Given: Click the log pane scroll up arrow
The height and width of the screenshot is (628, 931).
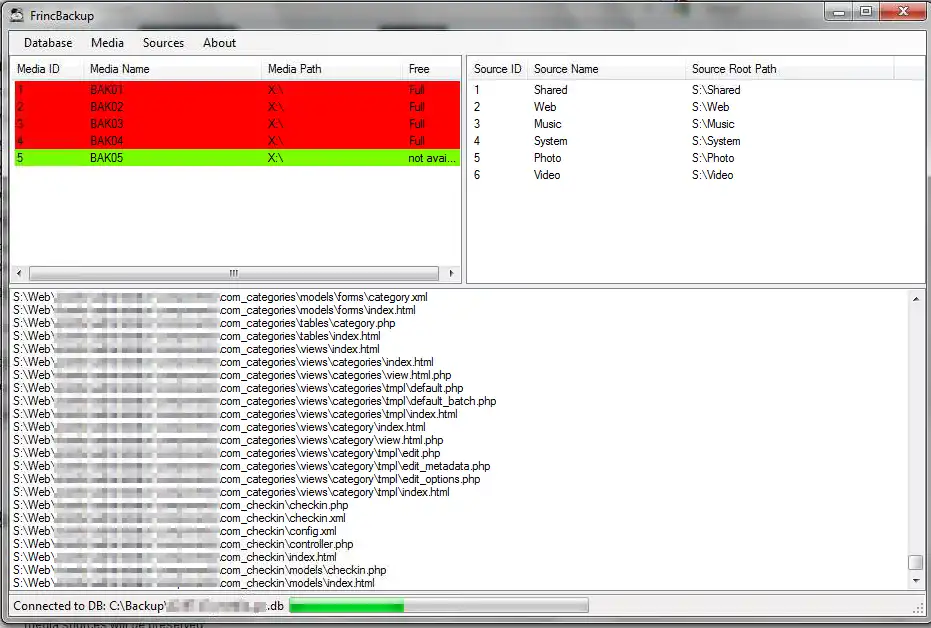Looking at the screenshot, I should point(916,299).
